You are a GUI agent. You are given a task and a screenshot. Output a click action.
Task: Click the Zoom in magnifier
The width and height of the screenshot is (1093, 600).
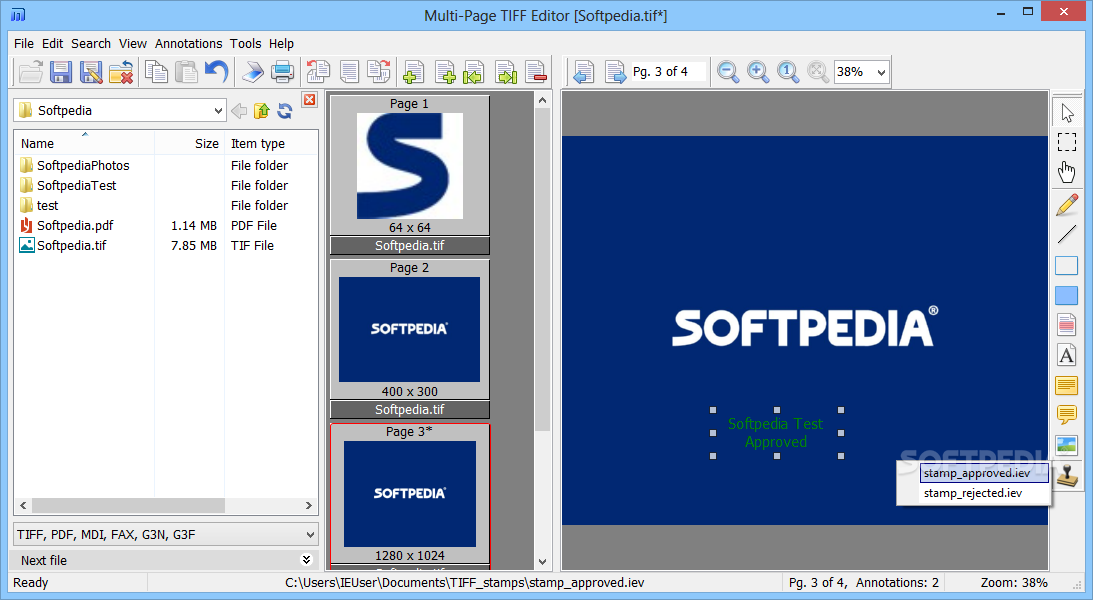758,72
